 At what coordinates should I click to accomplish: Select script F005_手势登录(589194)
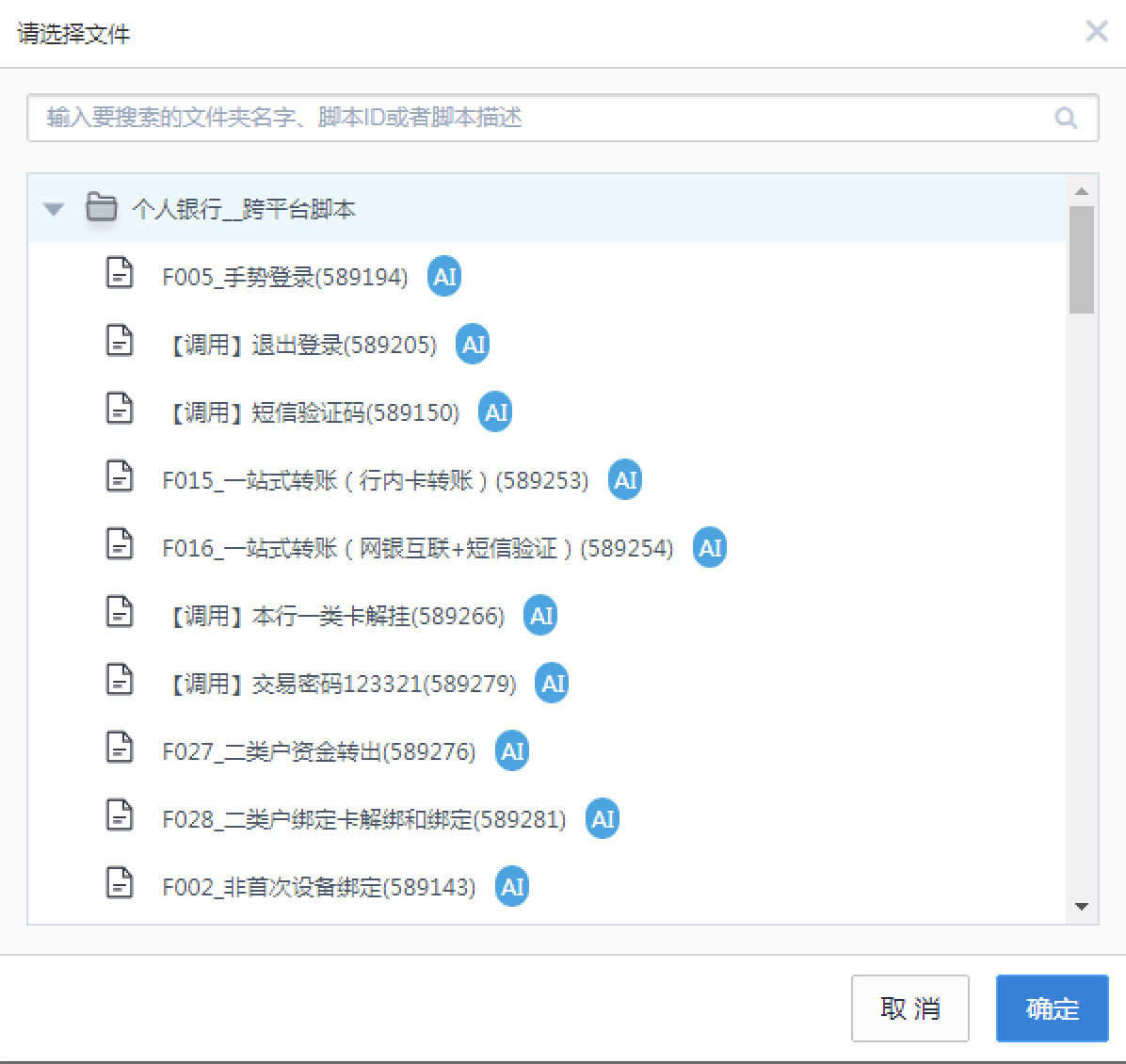pos(285,278)
